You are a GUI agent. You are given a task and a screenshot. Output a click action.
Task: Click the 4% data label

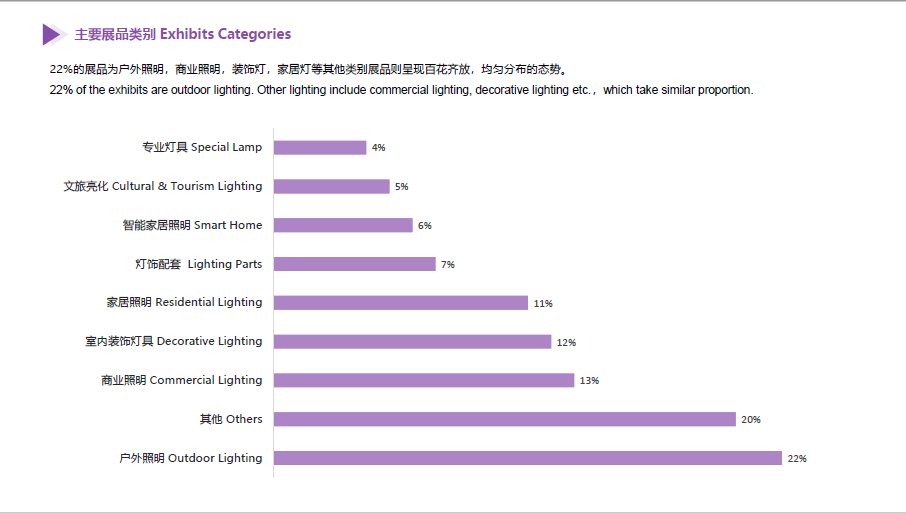pos(378,147)
